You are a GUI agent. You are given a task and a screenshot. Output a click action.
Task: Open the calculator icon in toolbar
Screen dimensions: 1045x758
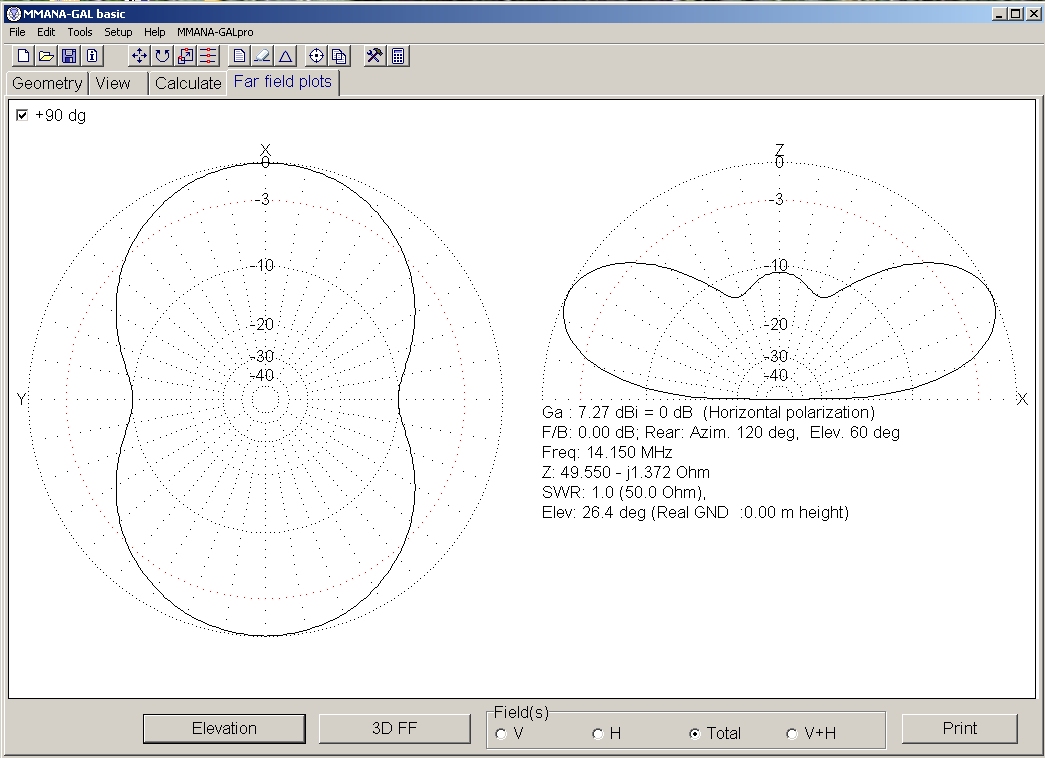point(398,56)
